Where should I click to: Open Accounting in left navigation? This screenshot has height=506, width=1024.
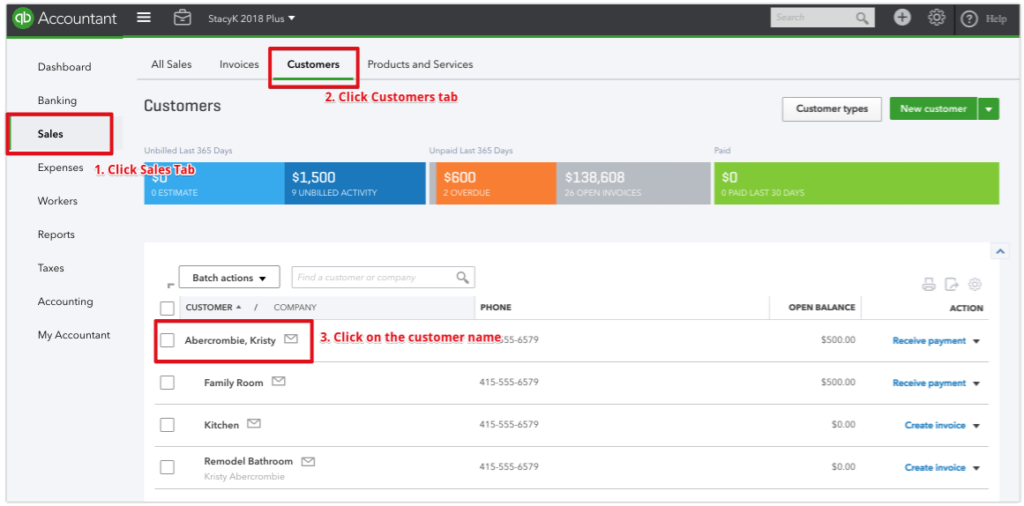[65, 302]
